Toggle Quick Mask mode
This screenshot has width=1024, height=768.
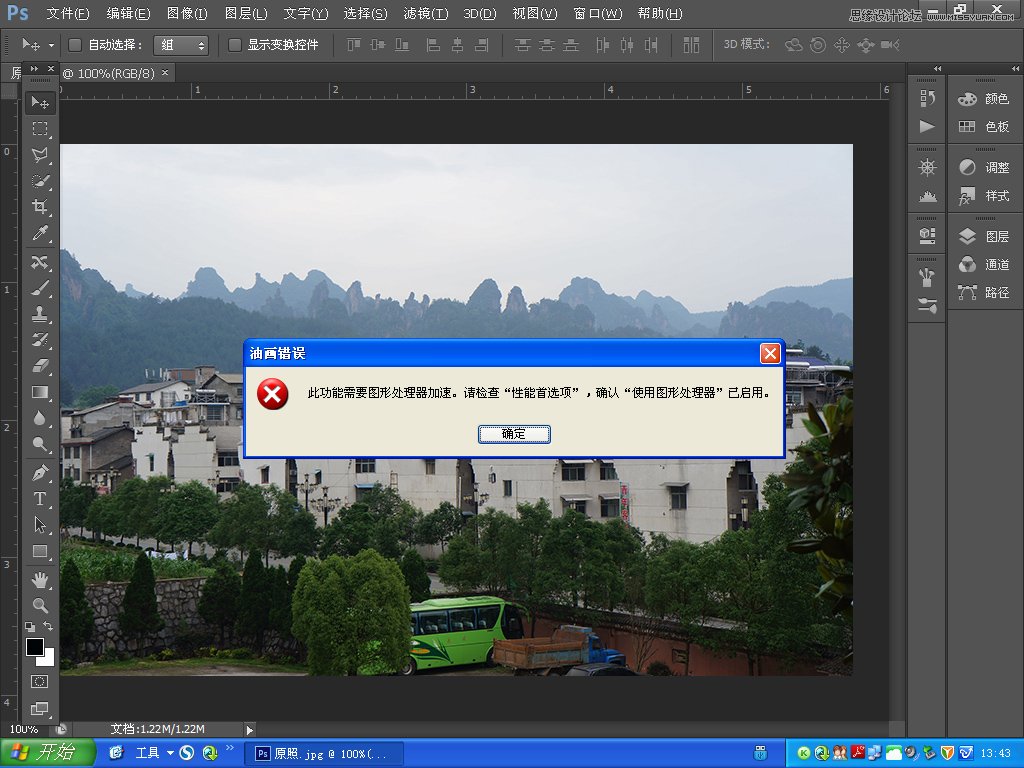(39, 682)
